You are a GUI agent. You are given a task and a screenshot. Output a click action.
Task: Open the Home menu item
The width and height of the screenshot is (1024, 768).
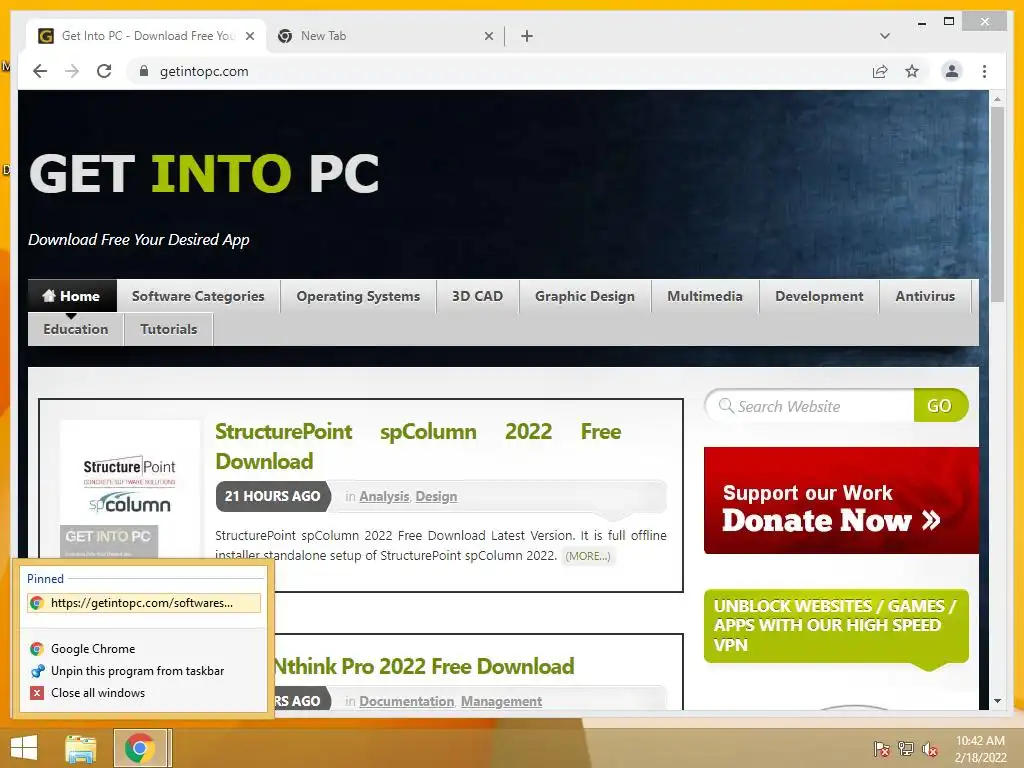(x=72, y=296)
